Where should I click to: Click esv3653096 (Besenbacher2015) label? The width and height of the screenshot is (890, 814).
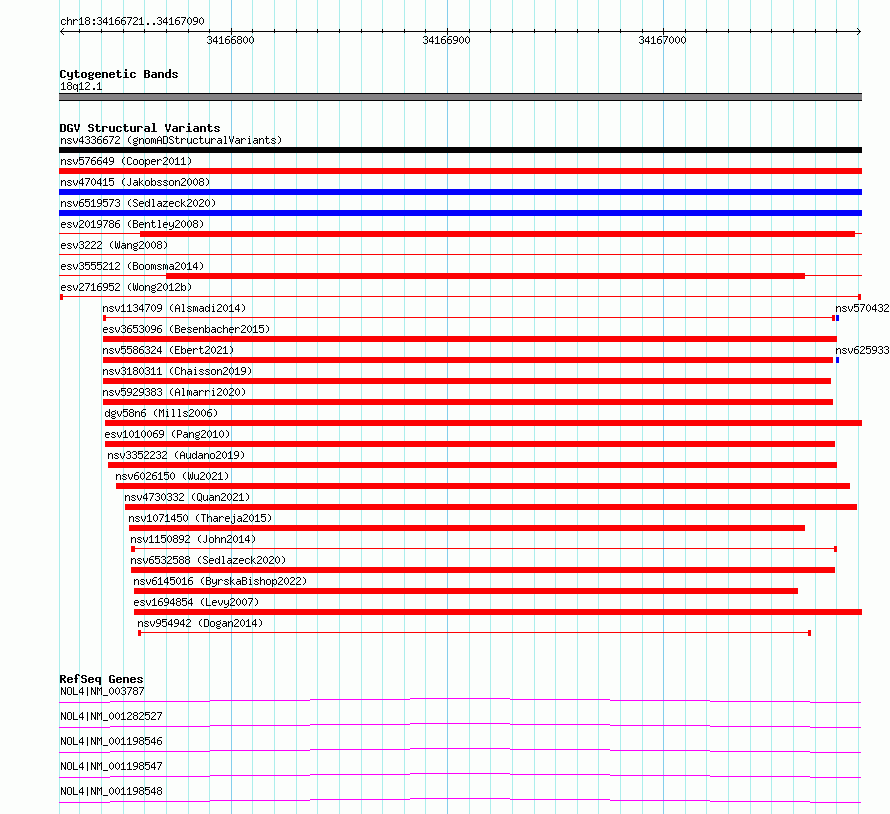click(186, 329)
